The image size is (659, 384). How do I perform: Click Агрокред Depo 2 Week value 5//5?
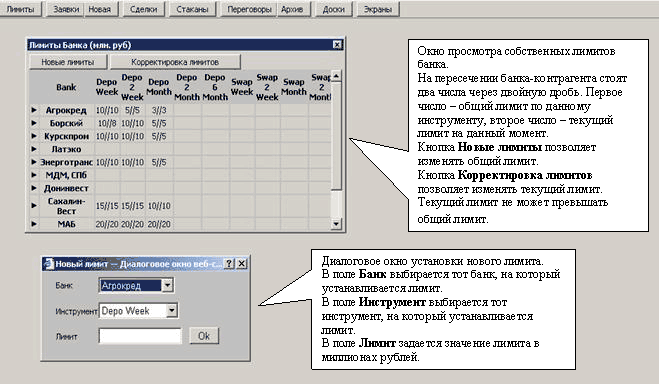tap(132, 110)
